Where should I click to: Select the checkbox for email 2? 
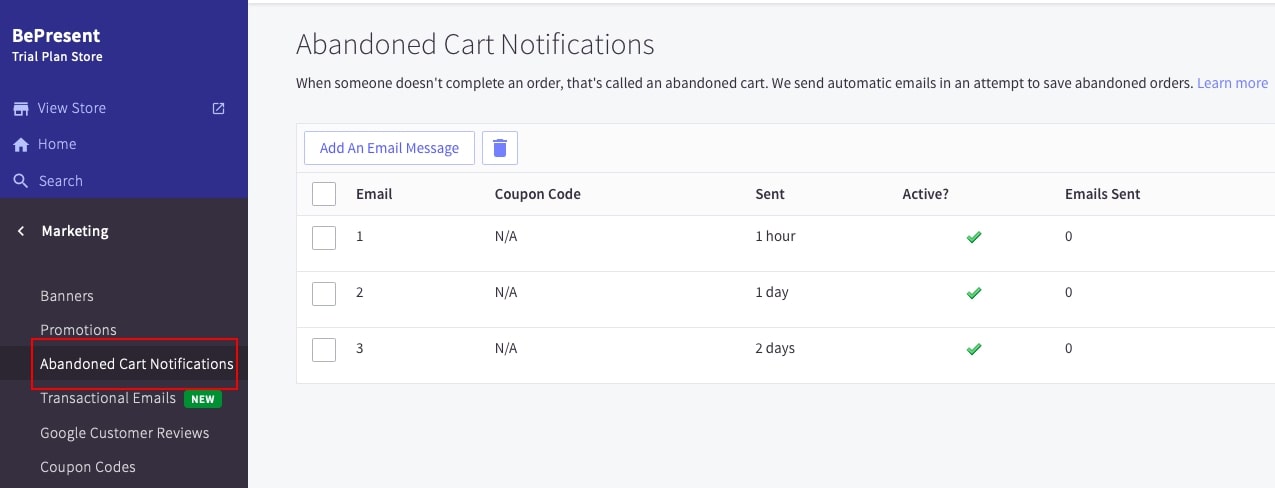324,293
